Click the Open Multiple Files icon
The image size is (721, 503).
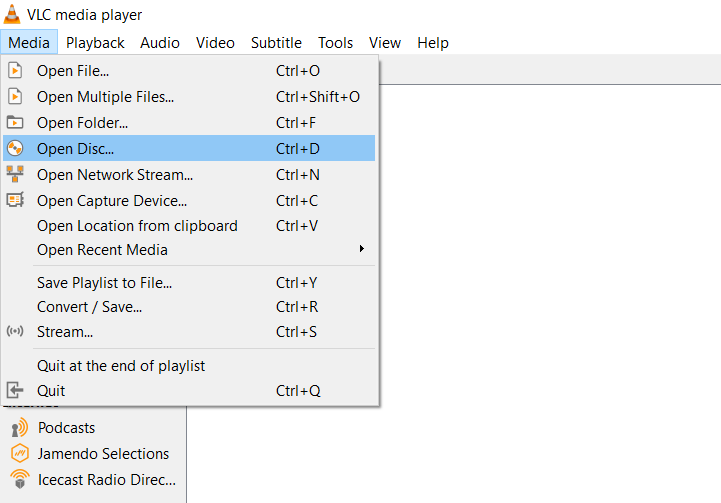(x=15, y=97)
